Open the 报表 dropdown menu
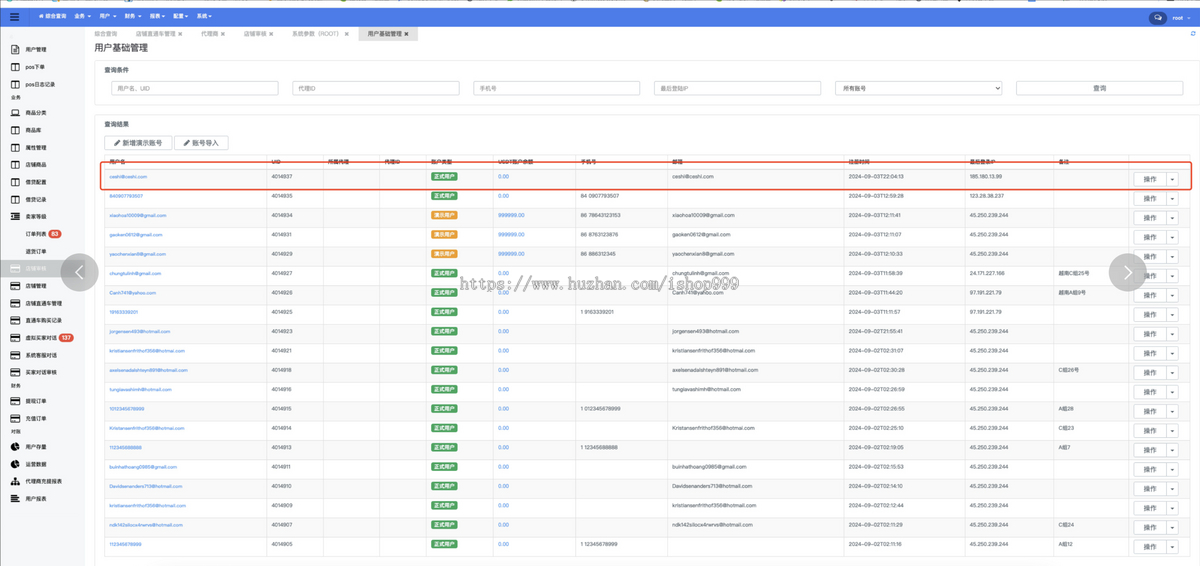Viewport: 1200px width, 566px height. [158, 16]
